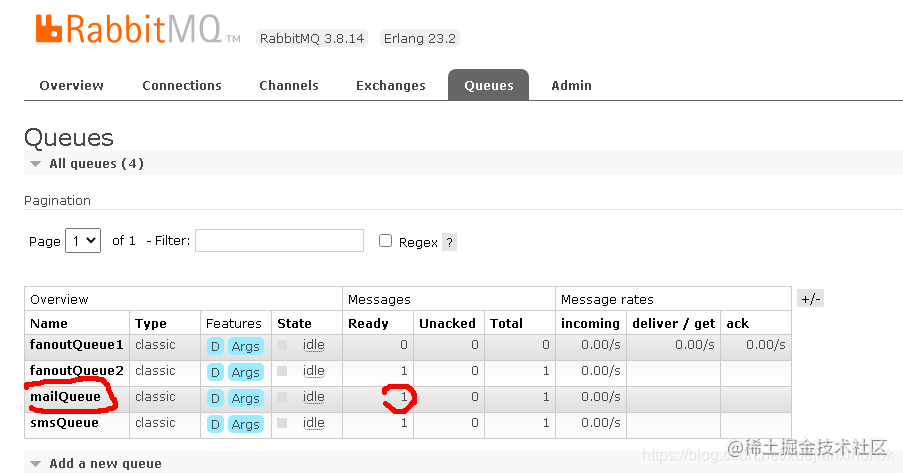Viewport: 903px width, 473px height.
Task: Enable the Regex checkbox
Action: coord(385,241)
